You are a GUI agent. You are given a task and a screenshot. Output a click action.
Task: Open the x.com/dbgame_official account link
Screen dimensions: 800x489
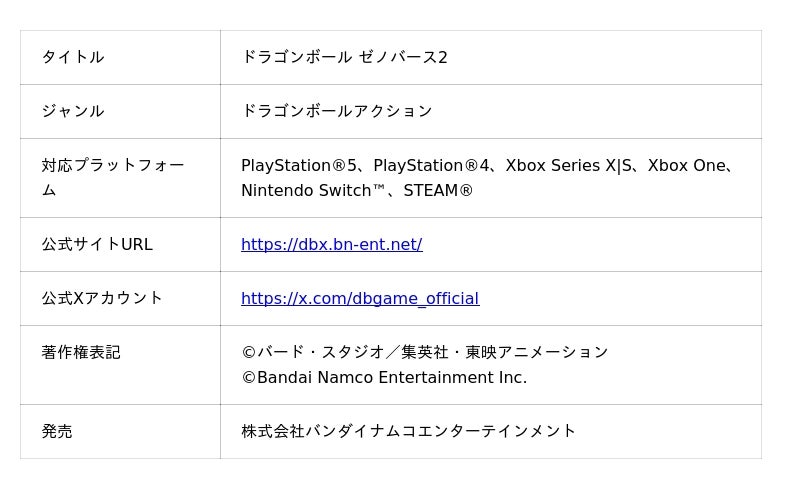(359, 299)
